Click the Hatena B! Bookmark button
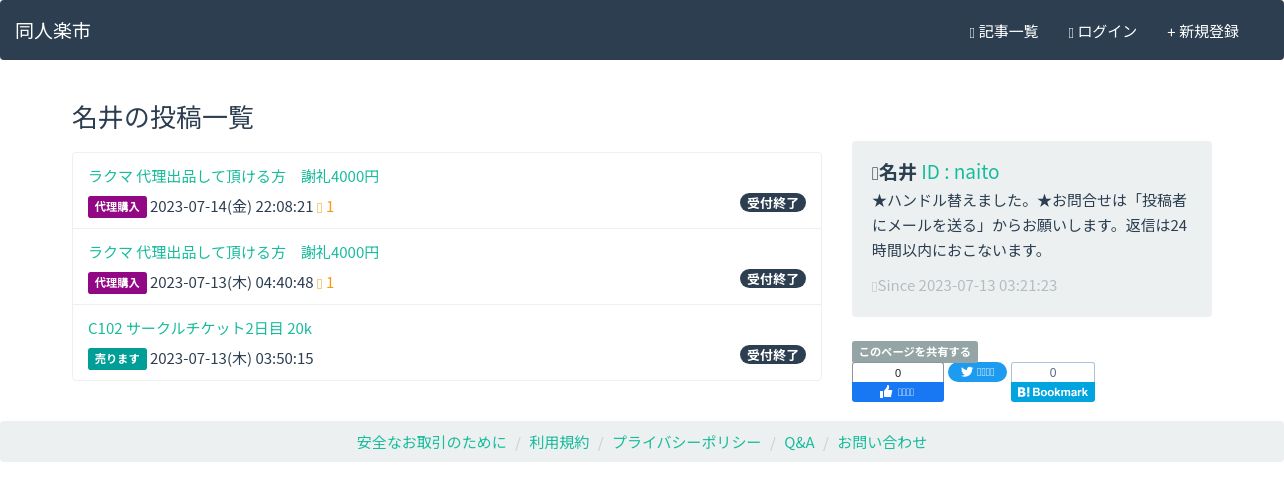 point(1053,392)
